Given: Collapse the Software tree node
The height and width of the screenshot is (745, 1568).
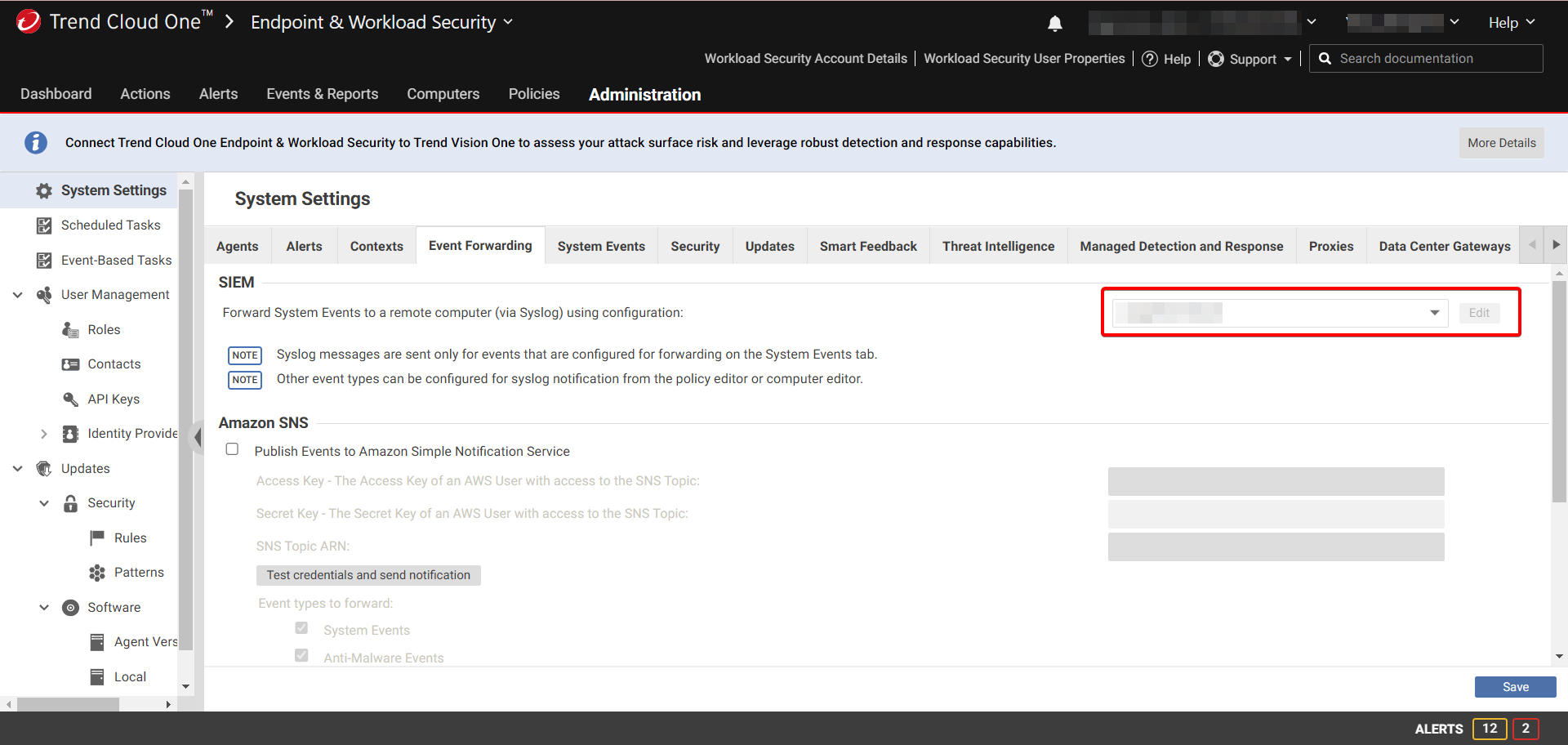Looking at the screenshot, I should tap(44, 608).
